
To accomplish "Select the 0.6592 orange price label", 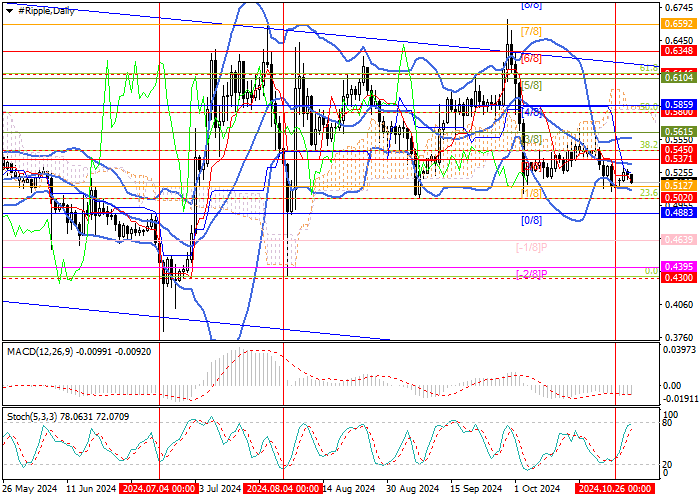I will [x=679, y=24].
